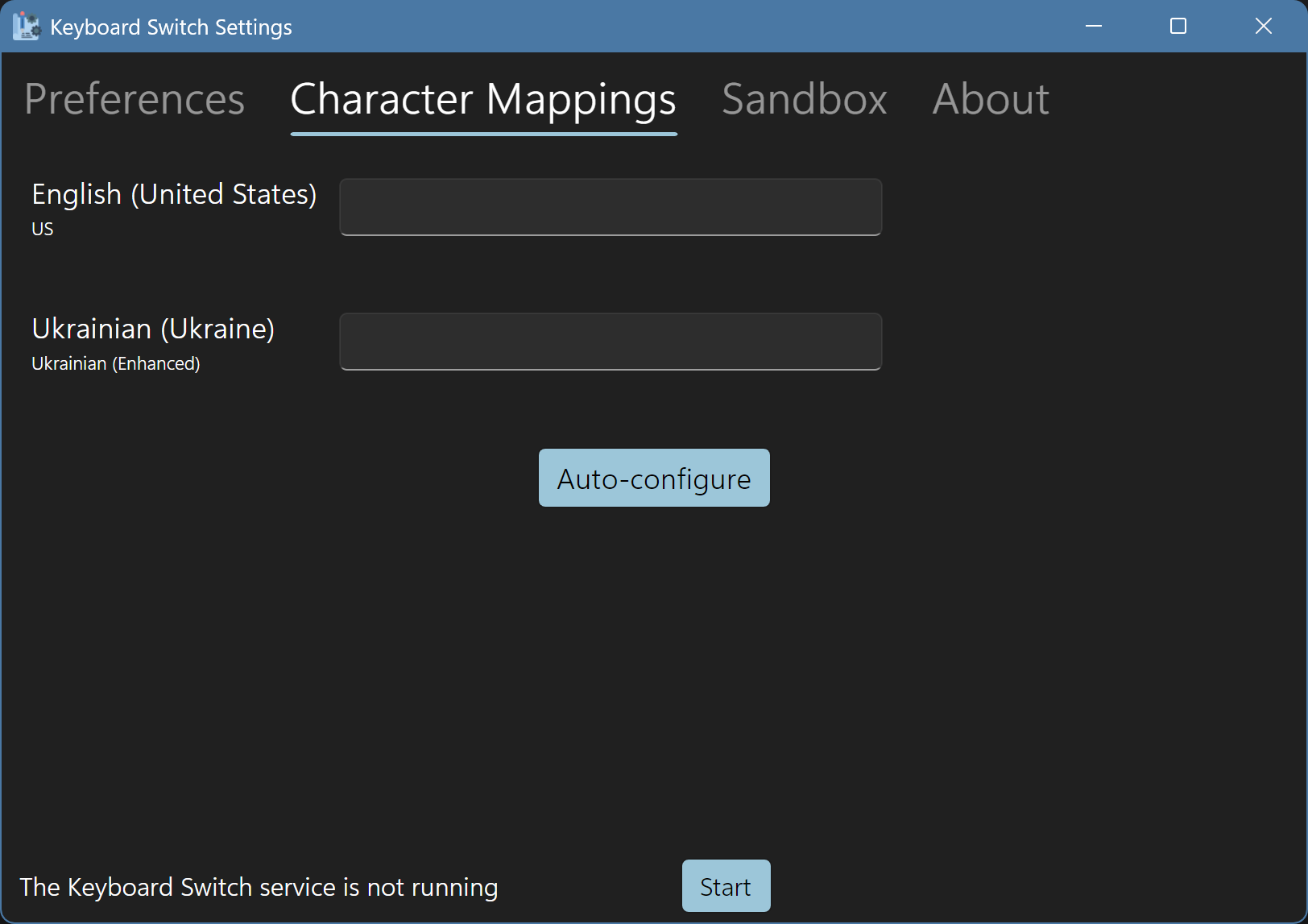1308x924 pixels.
Task: Switch to the Sandbox tab
Action: 805,99
